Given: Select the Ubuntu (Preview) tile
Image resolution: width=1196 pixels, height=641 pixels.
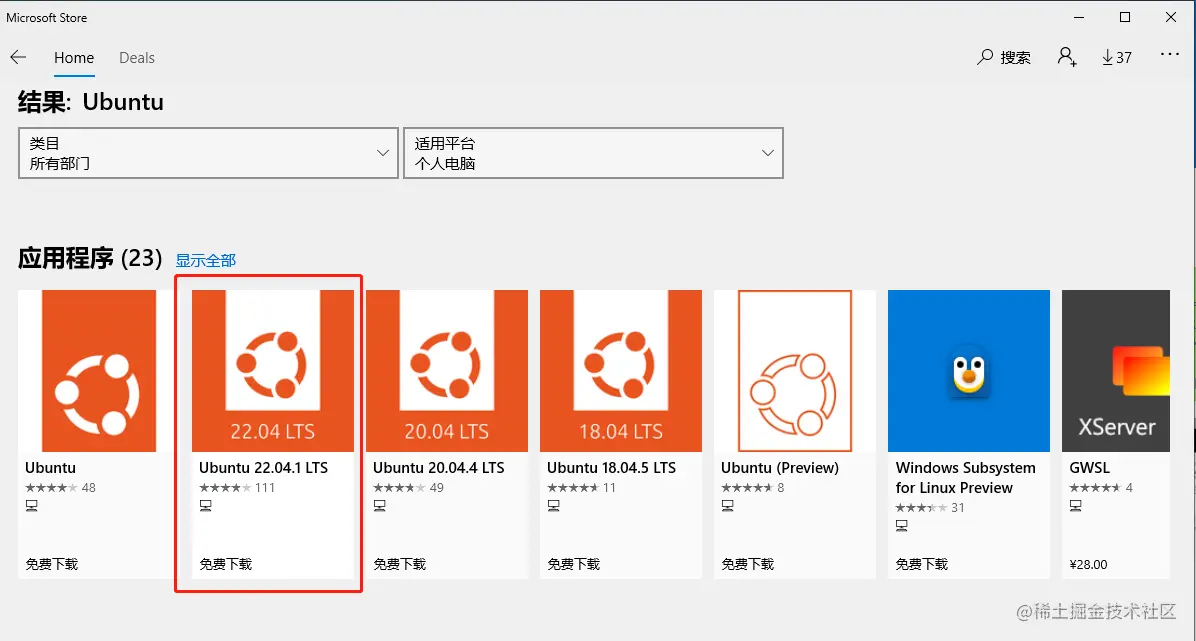Looking at the screenshot, I should coord(794,370).
